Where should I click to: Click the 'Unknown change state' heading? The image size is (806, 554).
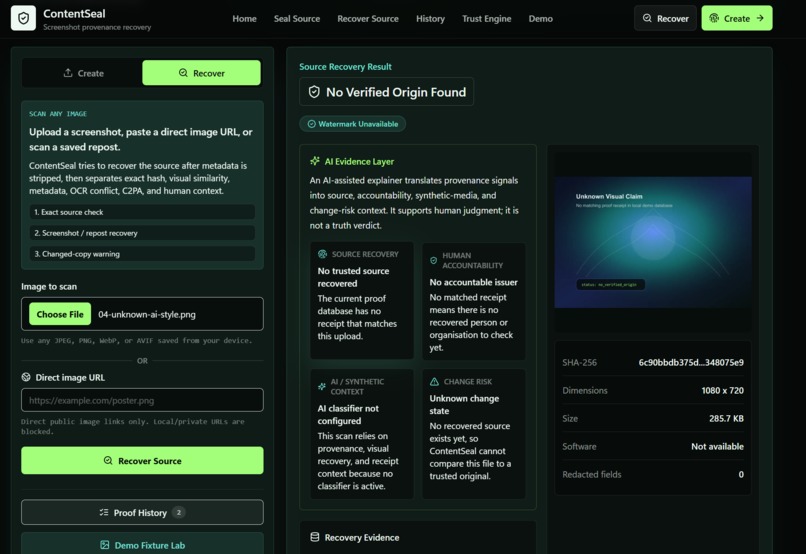pos(464,404)
